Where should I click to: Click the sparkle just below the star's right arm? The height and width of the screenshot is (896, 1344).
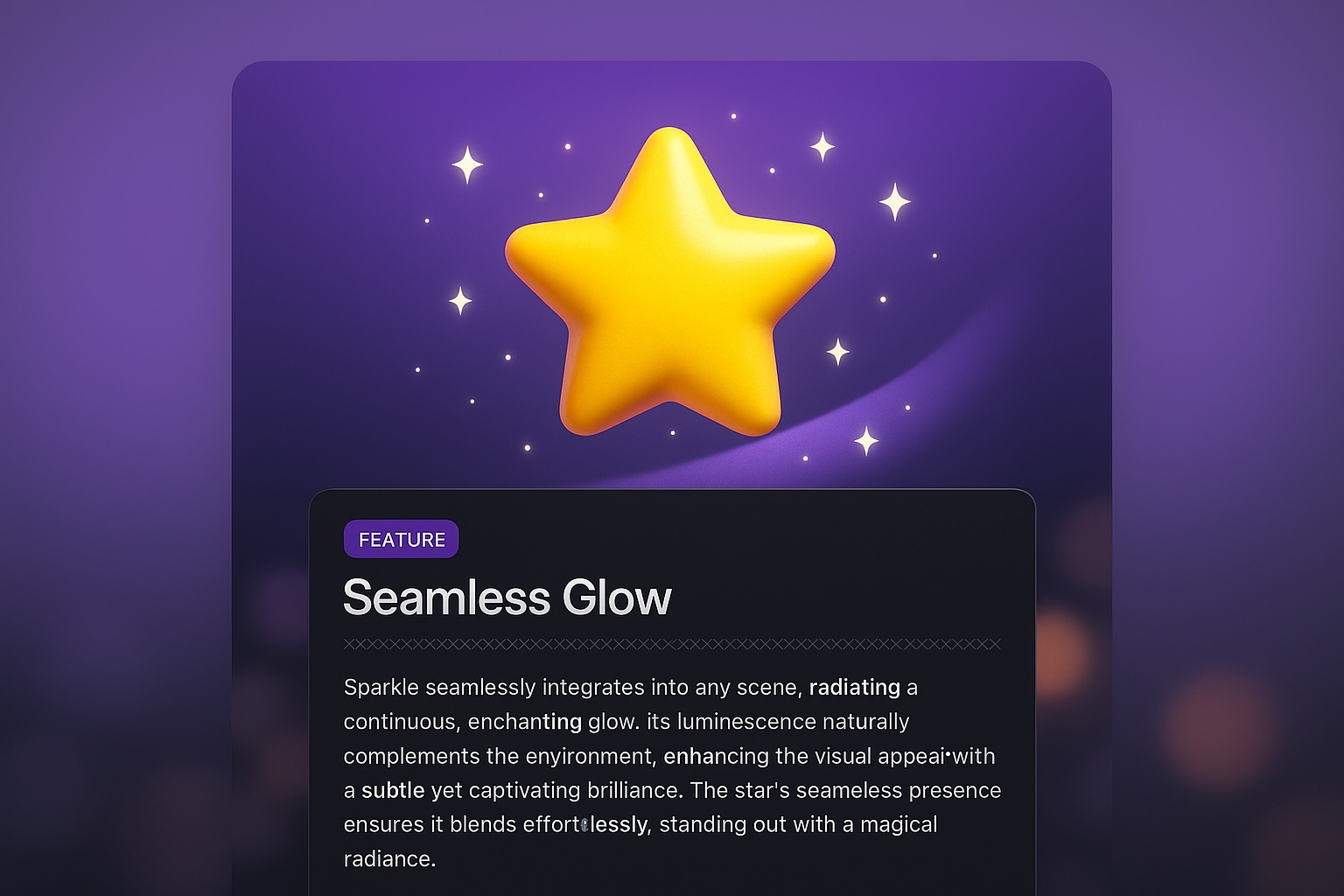838,352
